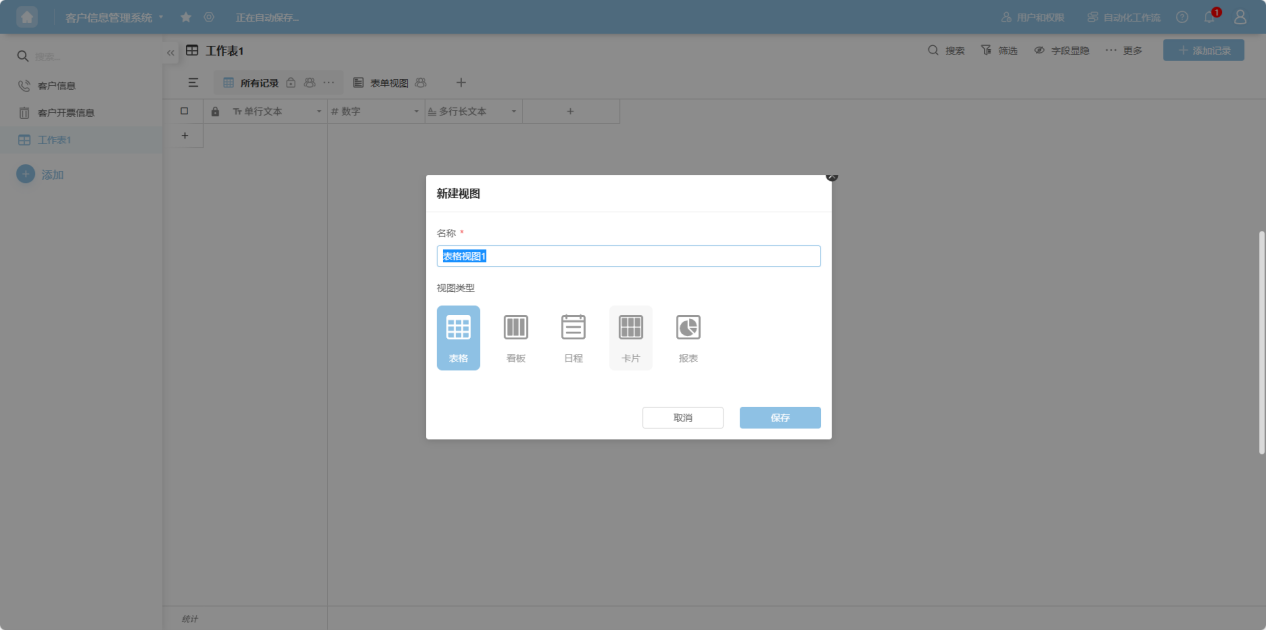Viewport: 1266px width, 630px height.
Task: Open notifications bell icon
Action: 1210,17
